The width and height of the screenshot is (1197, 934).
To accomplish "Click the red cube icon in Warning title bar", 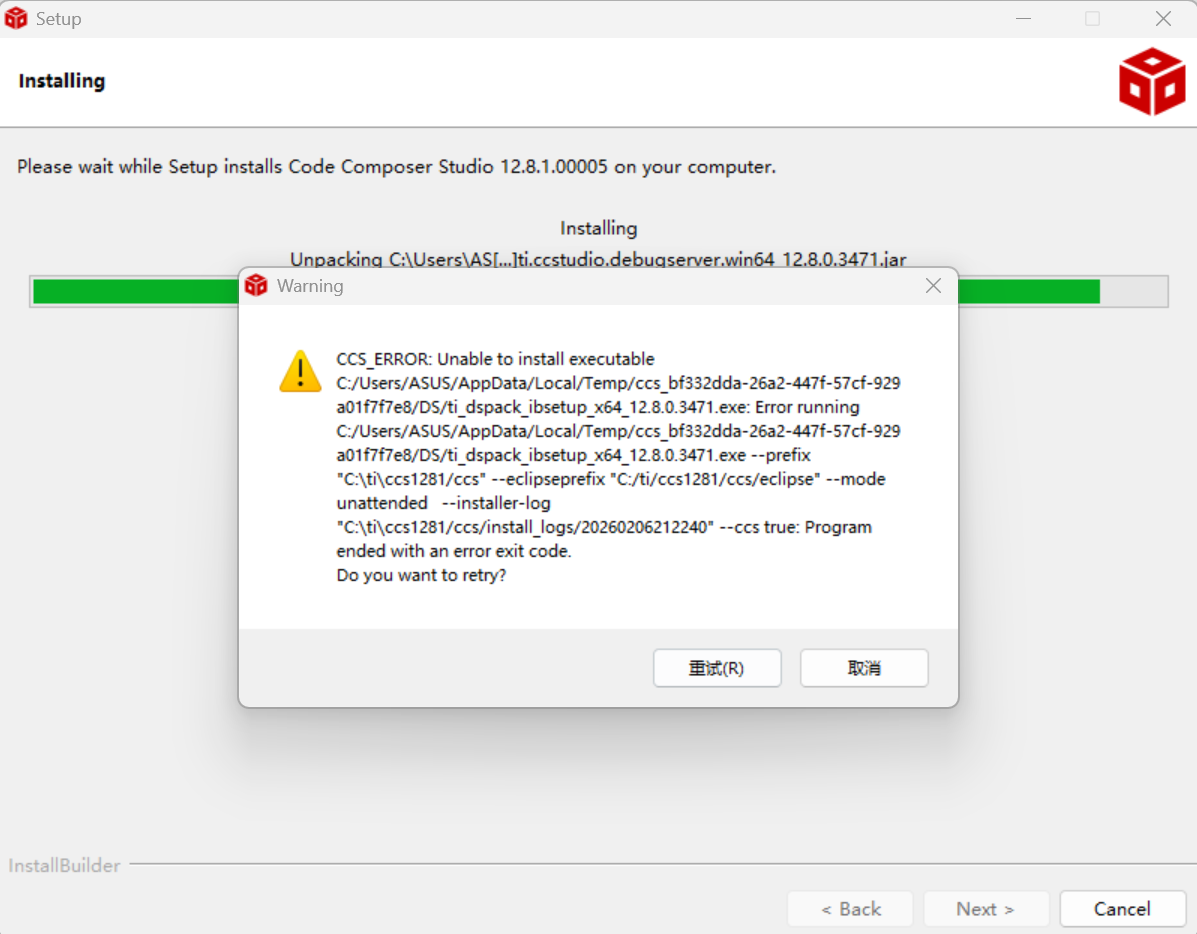I will pos(256,286).
